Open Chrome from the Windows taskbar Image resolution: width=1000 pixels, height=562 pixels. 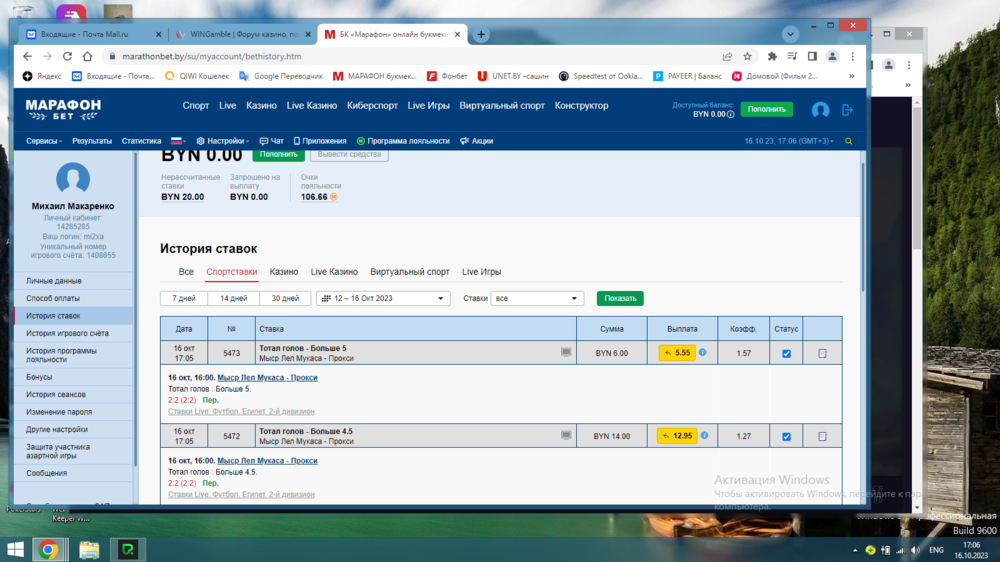point(48,549)
